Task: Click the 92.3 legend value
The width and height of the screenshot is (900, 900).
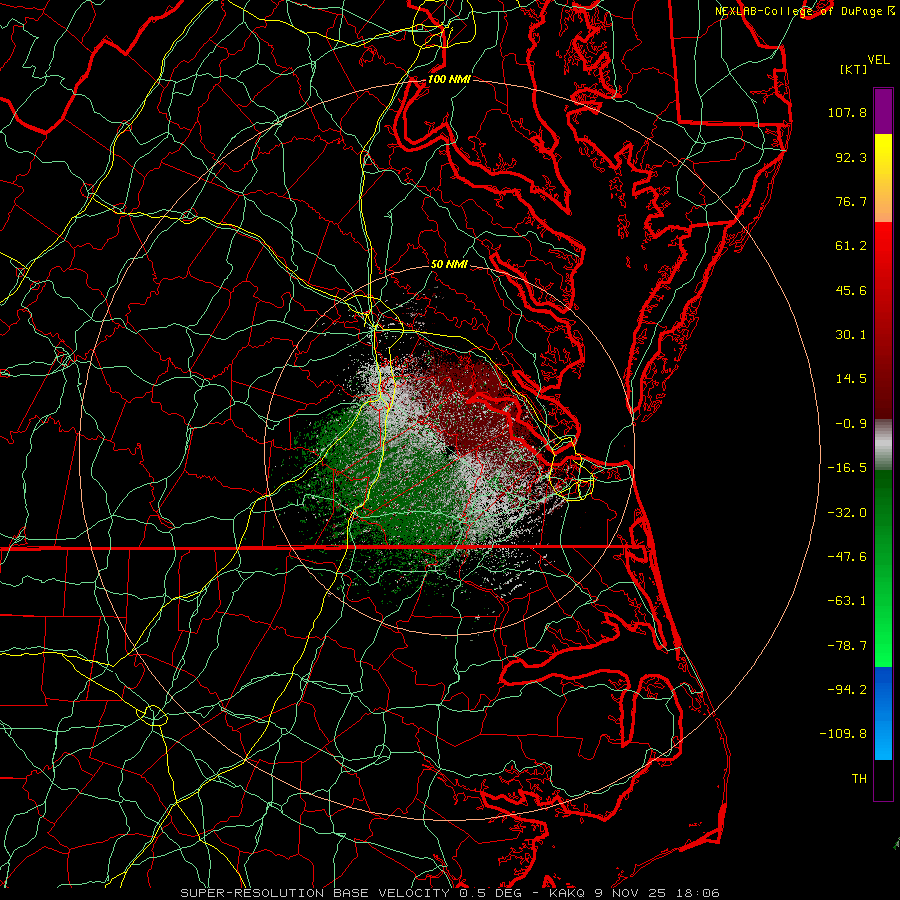Action: 851,157
